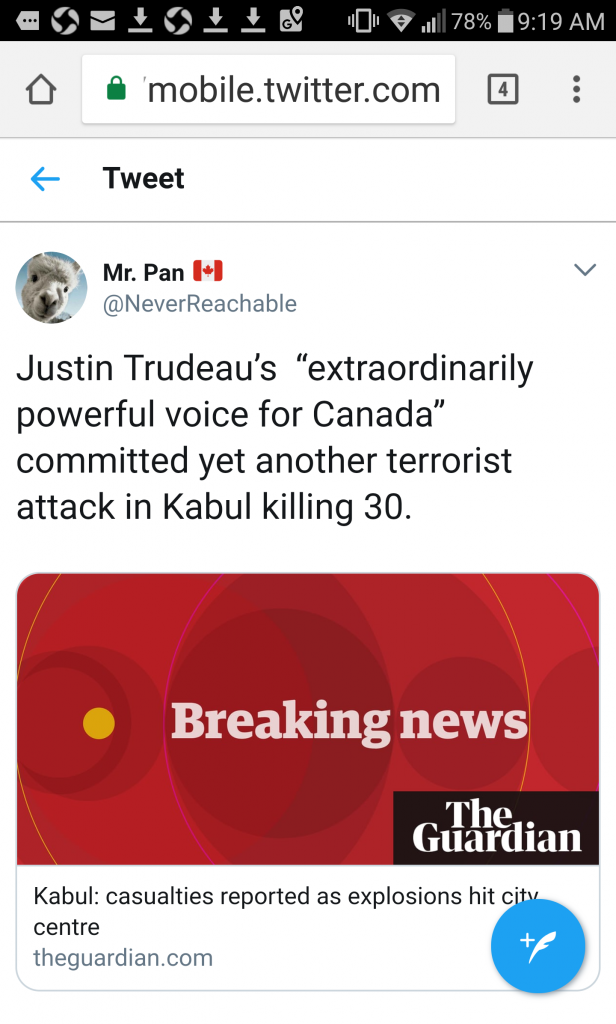The height and width of the screenshot is (1024, 616).
Task: Open the theguardian.com source link
Action: coord(123,957)
